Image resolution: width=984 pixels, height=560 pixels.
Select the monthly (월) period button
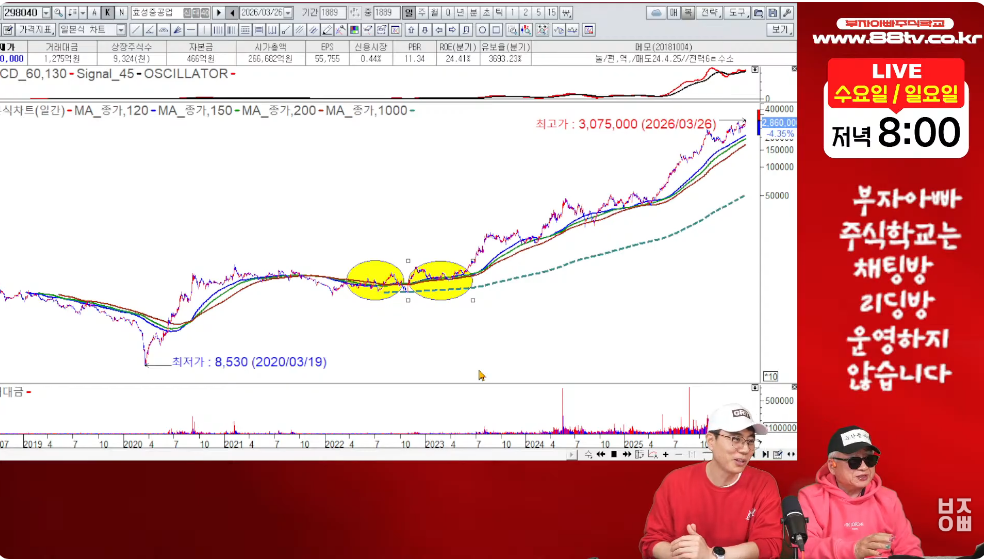(434, 13)
